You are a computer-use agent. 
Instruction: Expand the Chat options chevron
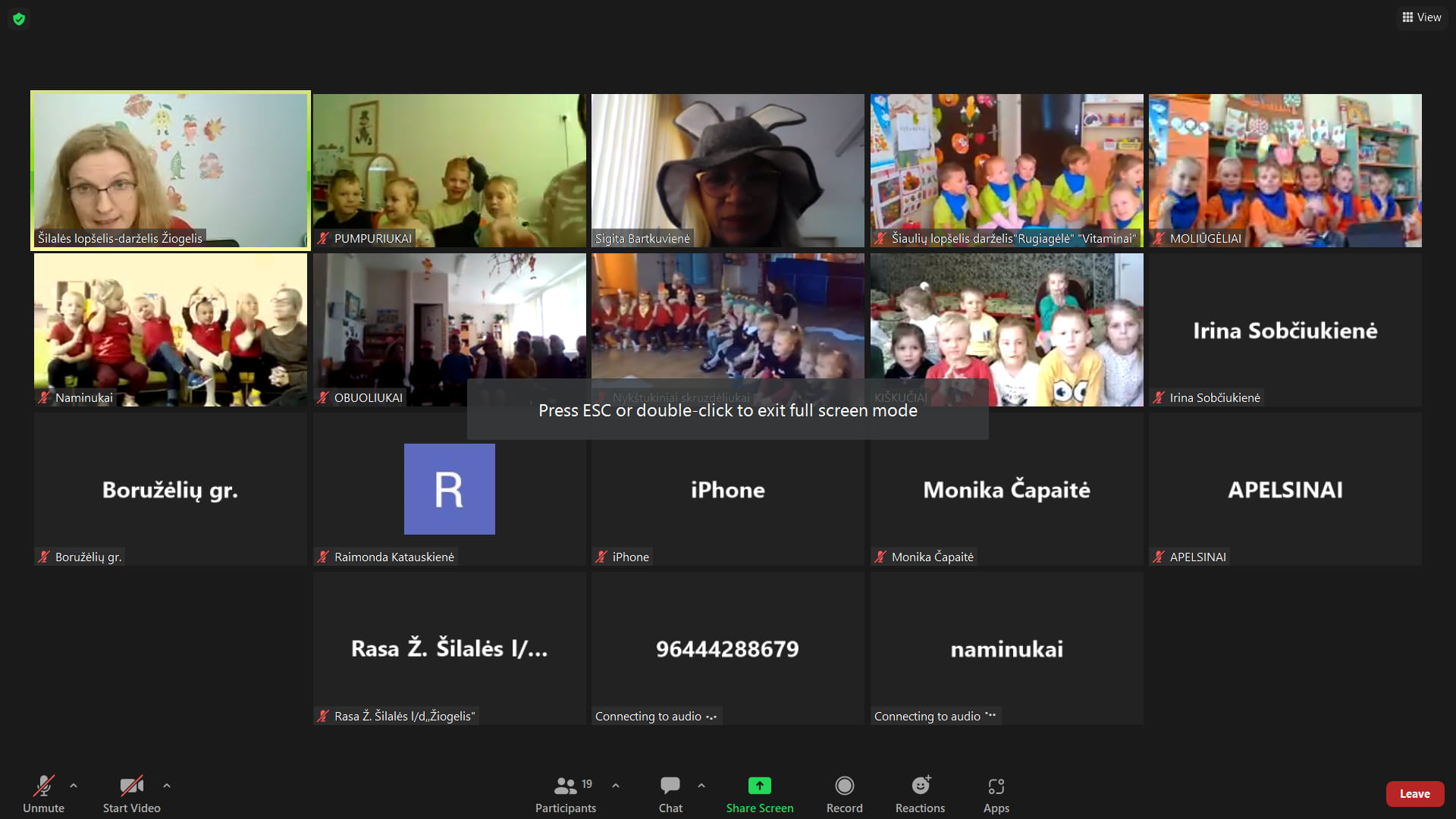(701, 786)
